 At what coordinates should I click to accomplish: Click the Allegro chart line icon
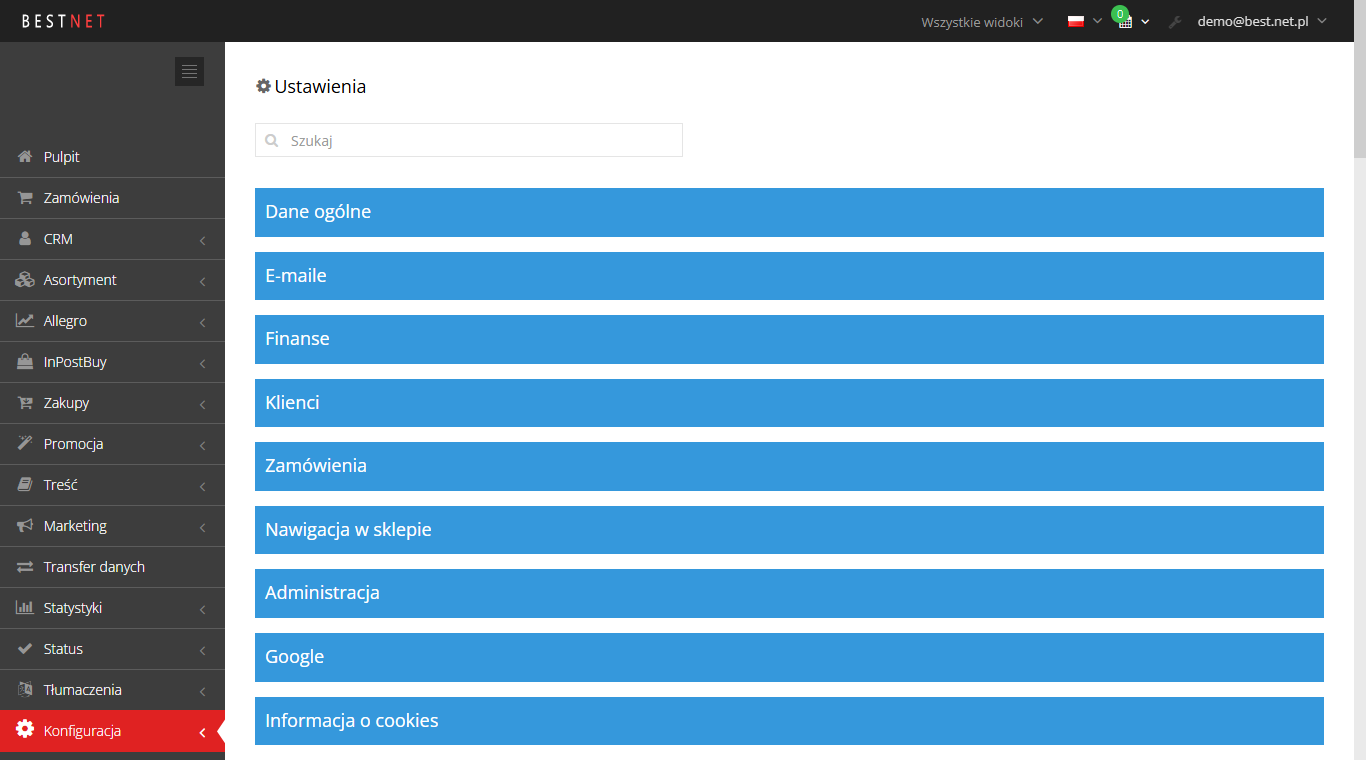[25, 321]
